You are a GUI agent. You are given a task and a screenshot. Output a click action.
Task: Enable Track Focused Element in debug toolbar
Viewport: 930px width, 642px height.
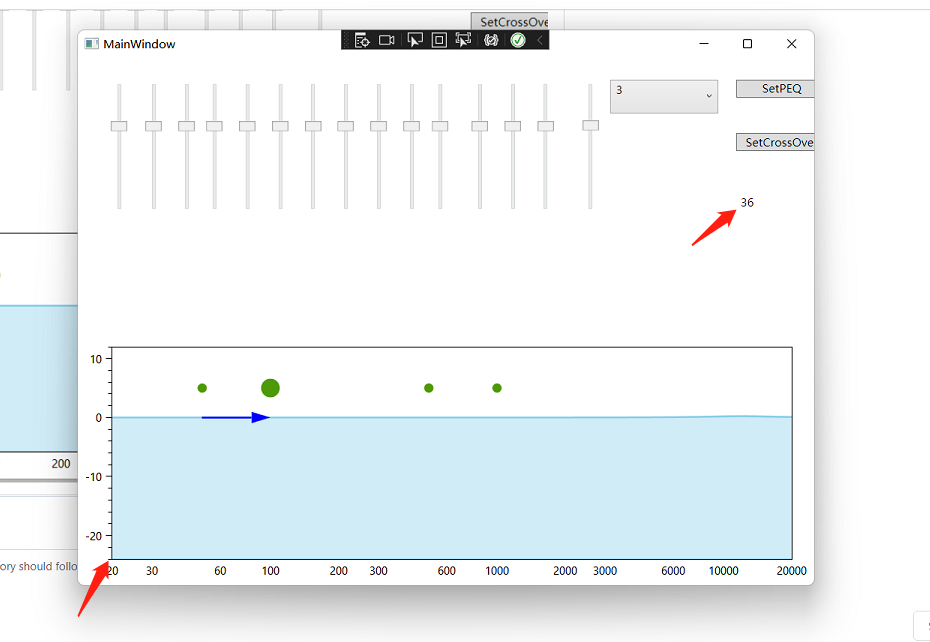(463, 40)
